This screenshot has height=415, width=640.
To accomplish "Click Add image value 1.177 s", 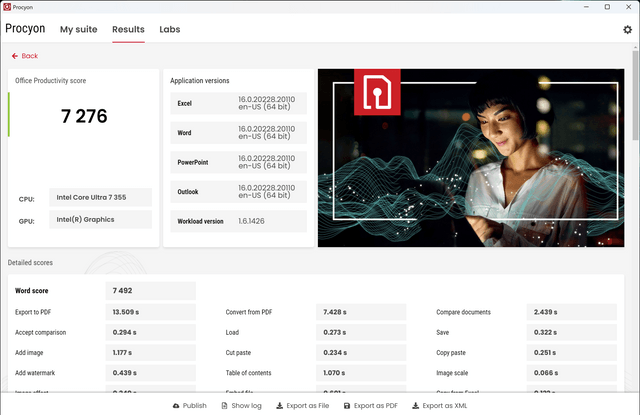I will click(151, 353).
